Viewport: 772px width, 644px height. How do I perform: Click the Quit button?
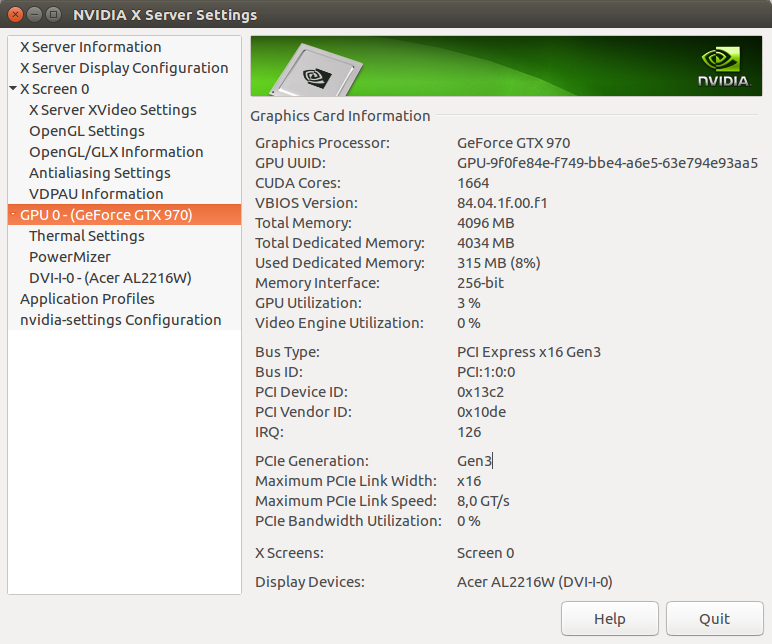pos(714,618)
